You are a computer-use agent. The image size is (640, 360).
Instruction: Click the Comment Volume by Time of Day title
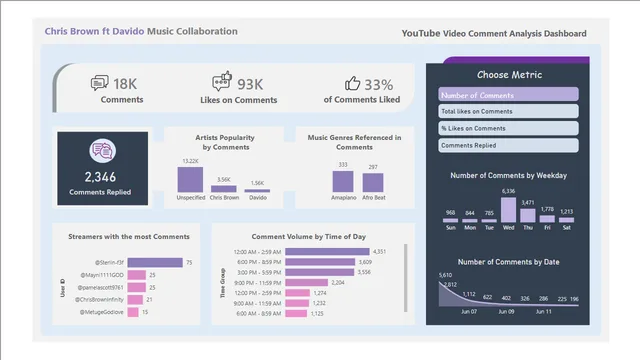coord(309,236)
